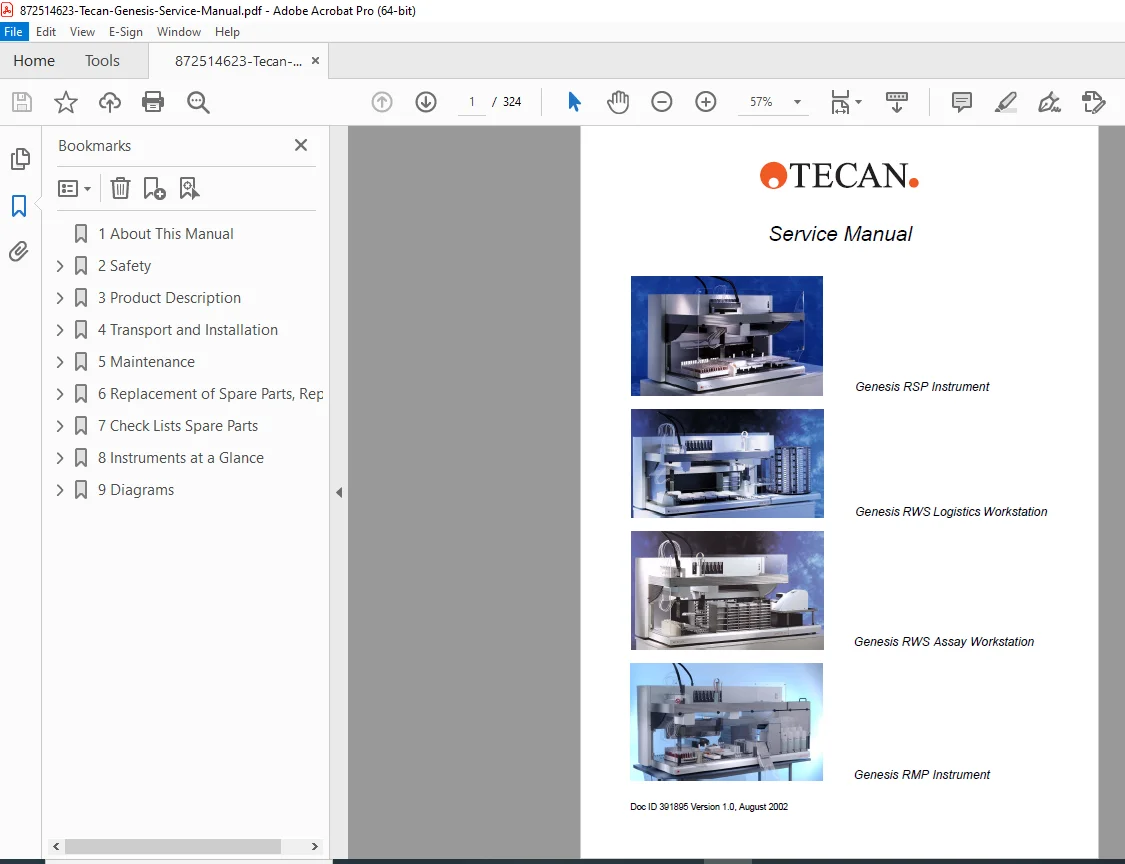Select the 9 Diagrams bookmark label
The height and width of the screenshot is (864, 1125).
(x=136, y=490)
